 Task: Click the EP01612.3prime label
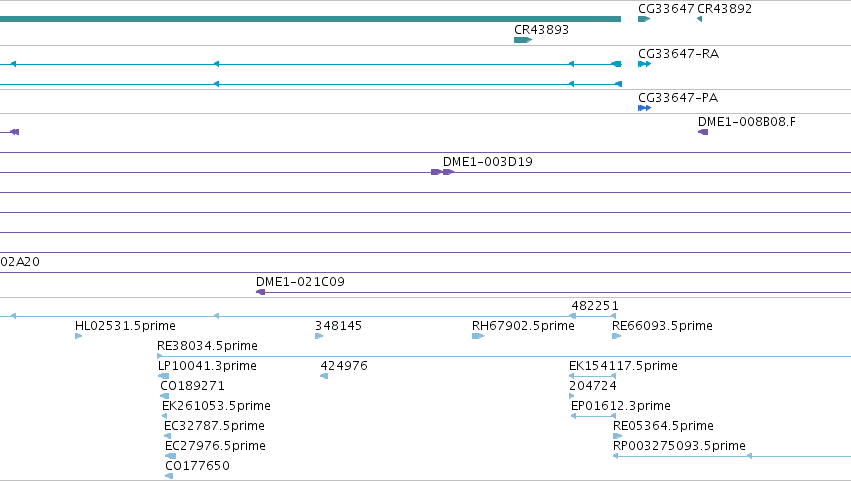tap(621, 406)
